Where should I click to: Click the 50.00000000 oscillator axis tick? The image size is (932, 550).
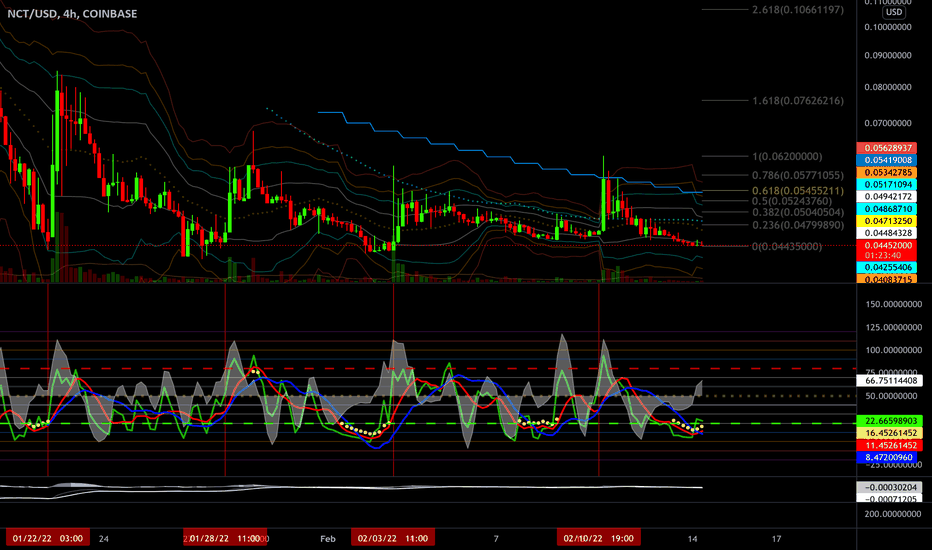click(894, 396)
